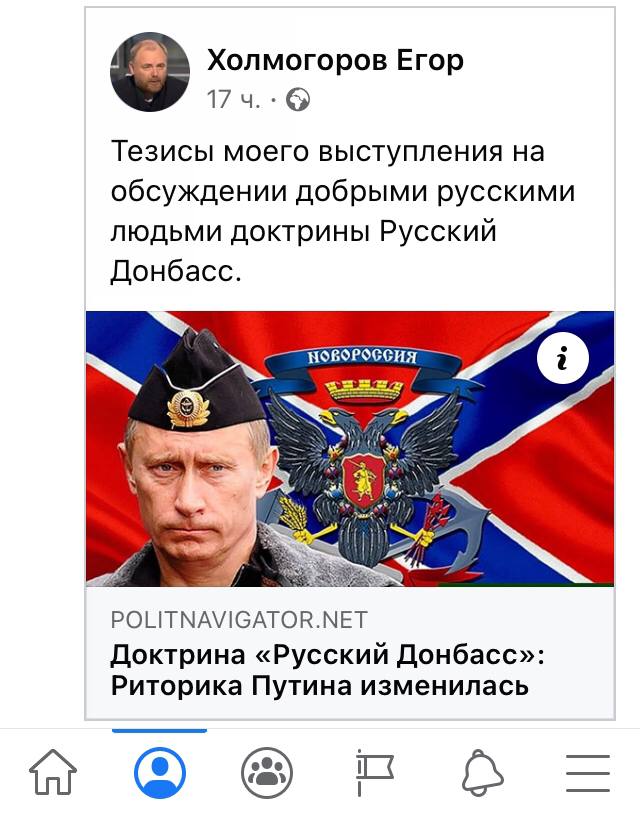Tap the blue Profile tab icon
Screen dimensions: 640x817
(159, 773)
